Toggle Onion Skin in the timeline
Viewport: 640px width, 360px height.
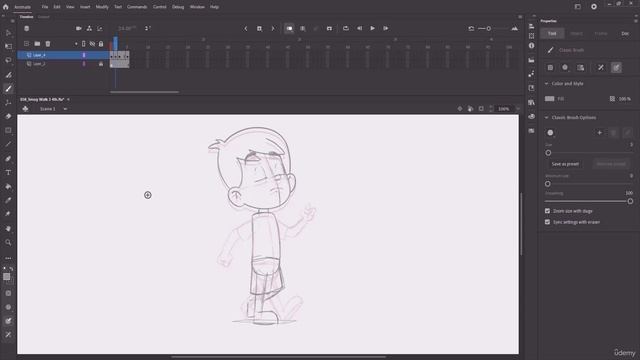[x=289, y=28]
